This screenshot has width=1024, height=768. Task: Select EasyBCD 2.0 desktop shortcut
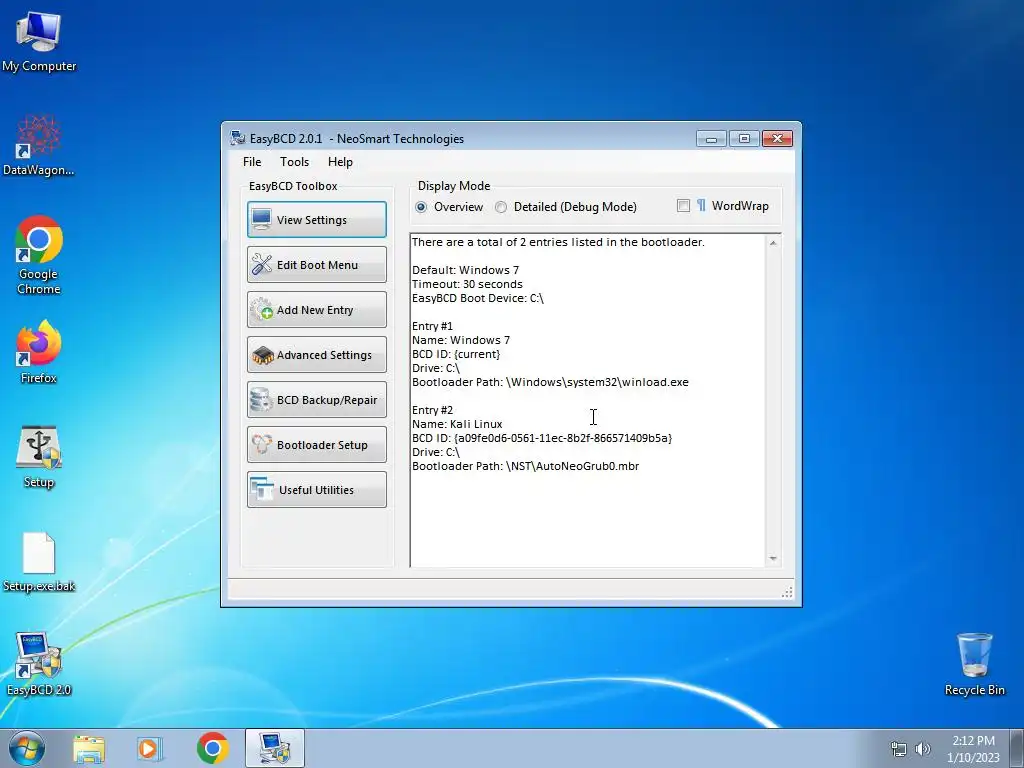[x=39, y=664]
